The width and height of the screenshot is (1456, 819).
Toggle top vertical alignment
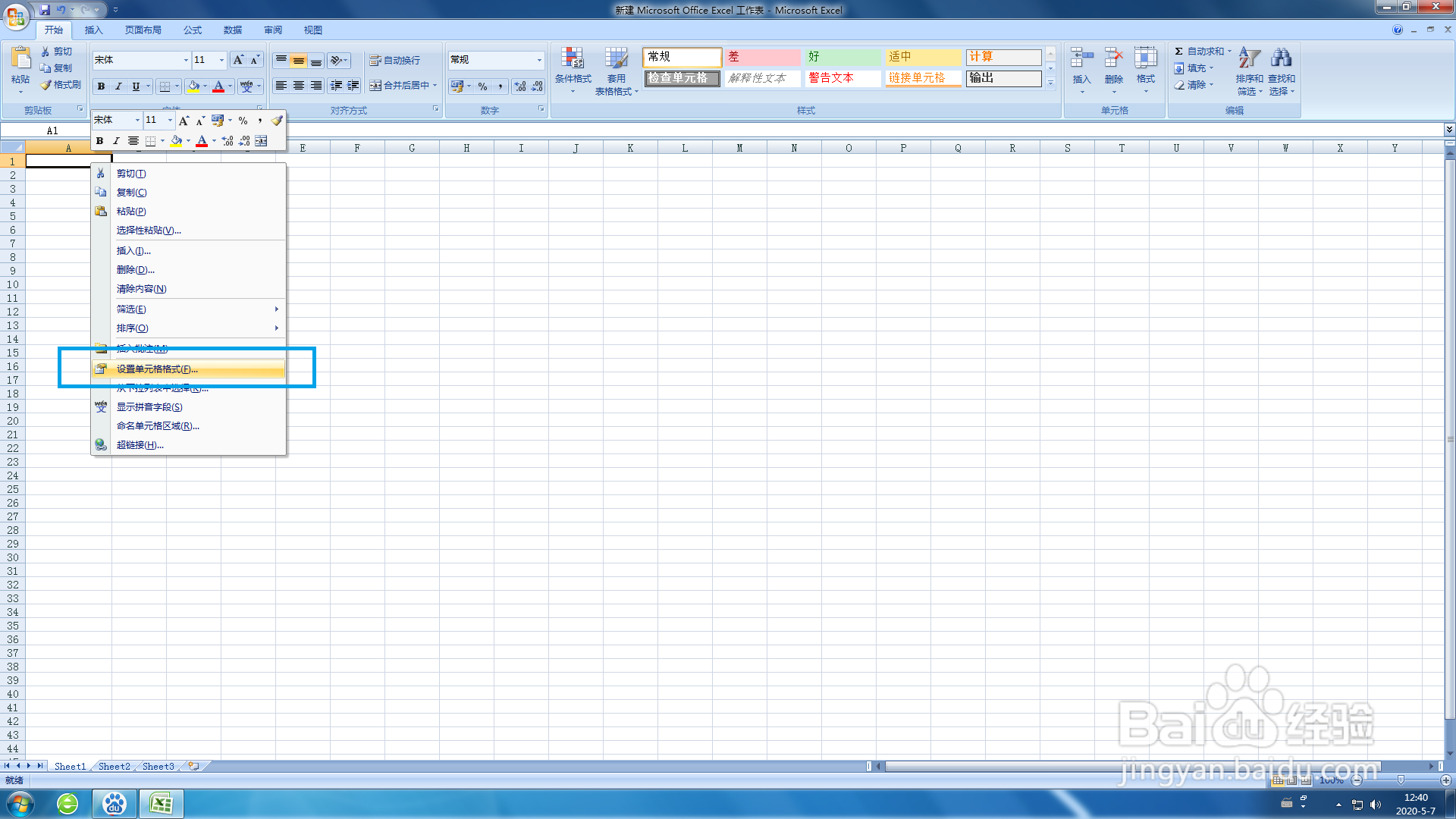click(x=281, y=60)
